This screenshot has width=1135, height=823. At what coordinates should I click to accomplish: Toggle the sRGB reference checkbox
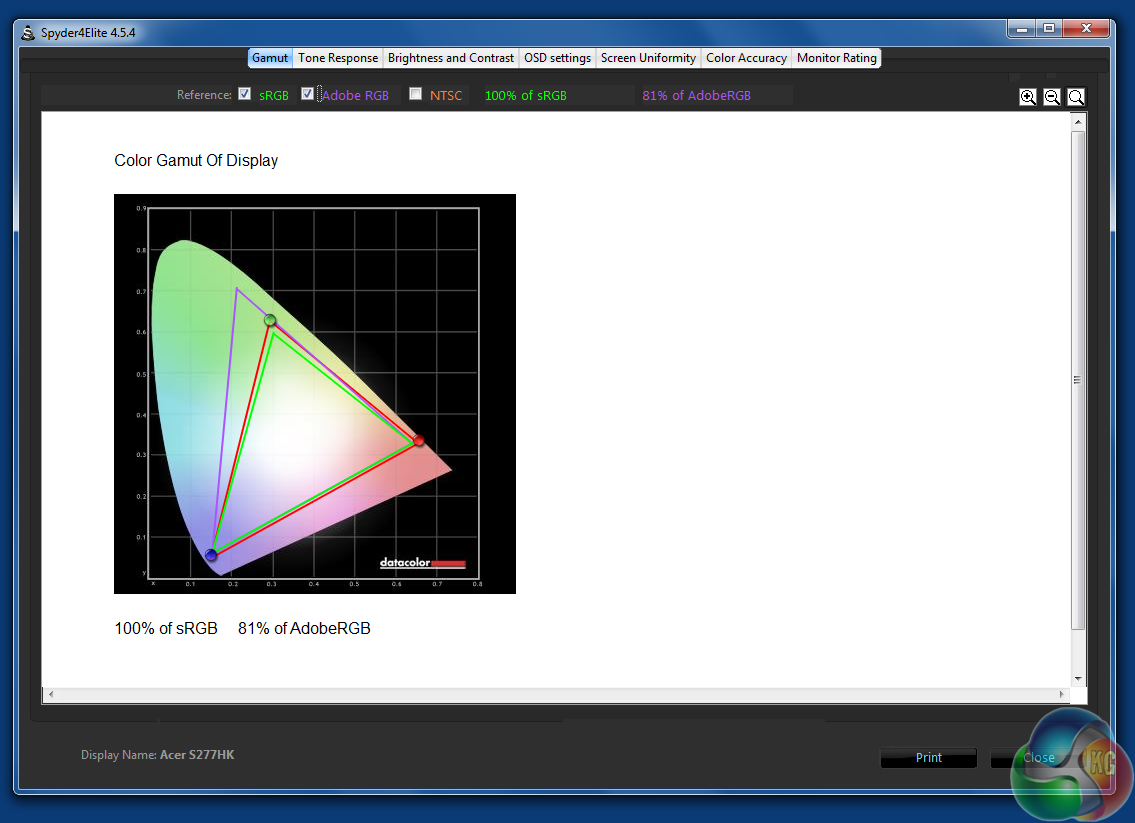pos(245,94)
